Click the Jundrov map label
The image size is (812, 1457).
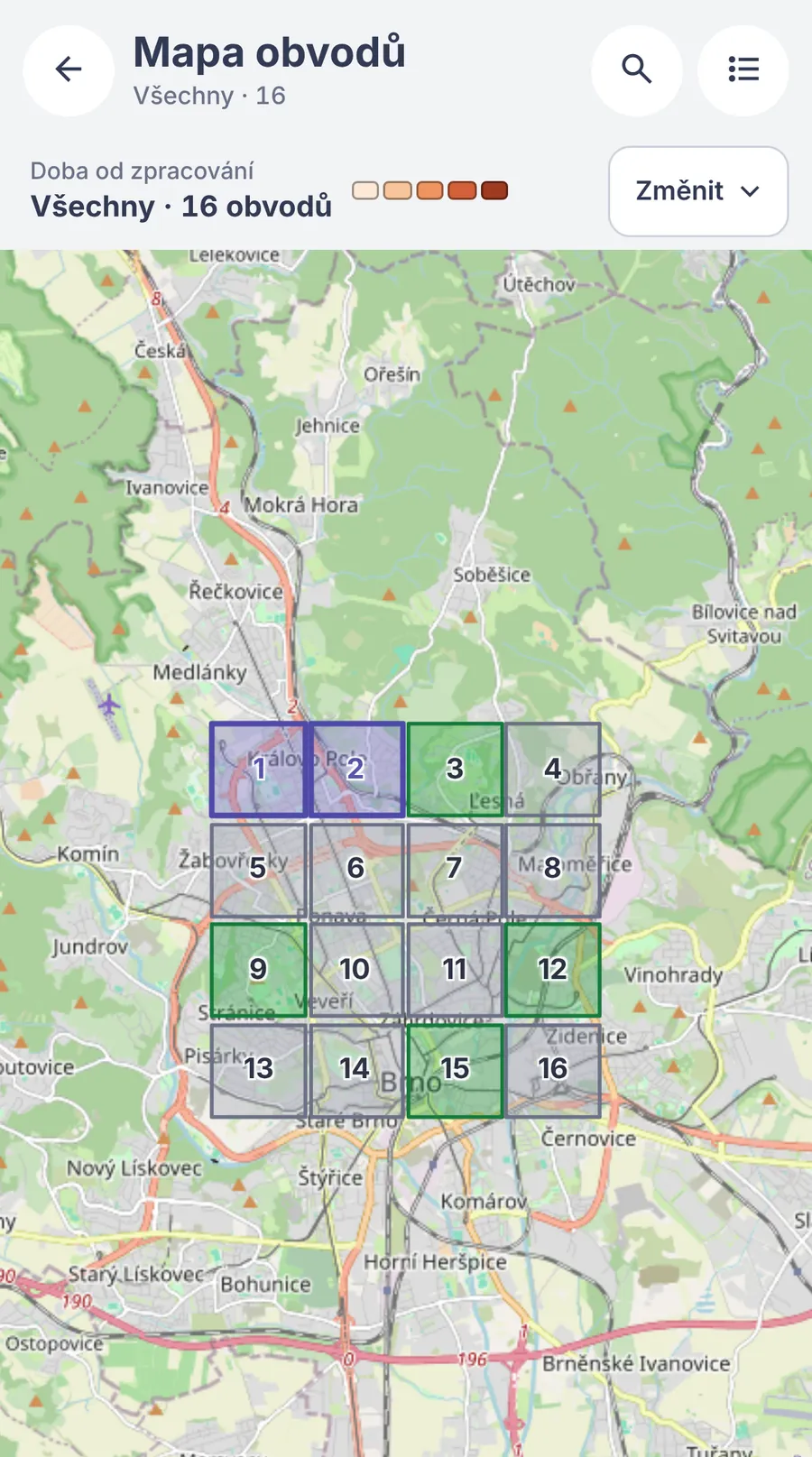(90, 947)
